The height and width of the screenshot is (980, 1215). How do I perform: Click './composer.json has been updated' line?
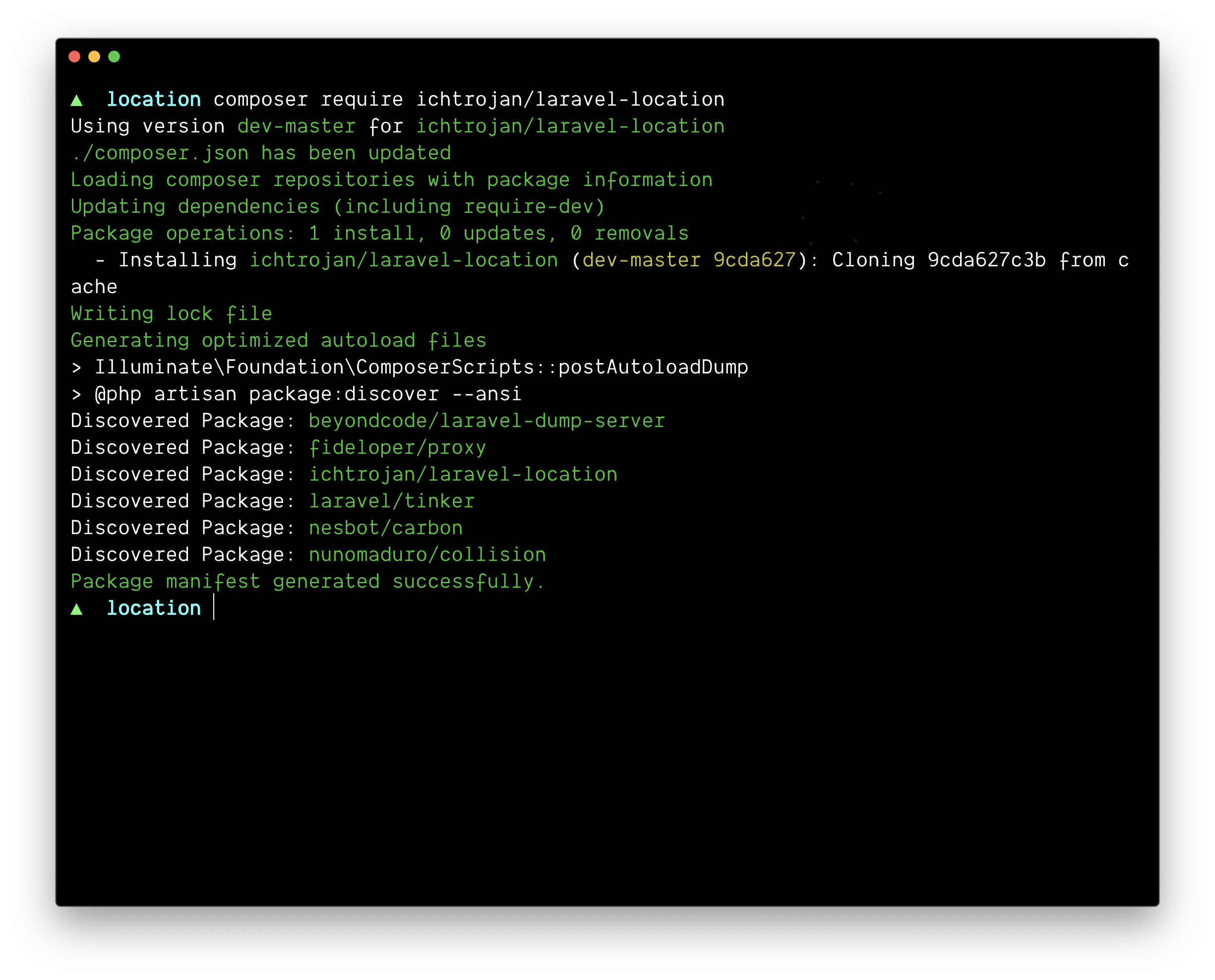click(261, 152)
